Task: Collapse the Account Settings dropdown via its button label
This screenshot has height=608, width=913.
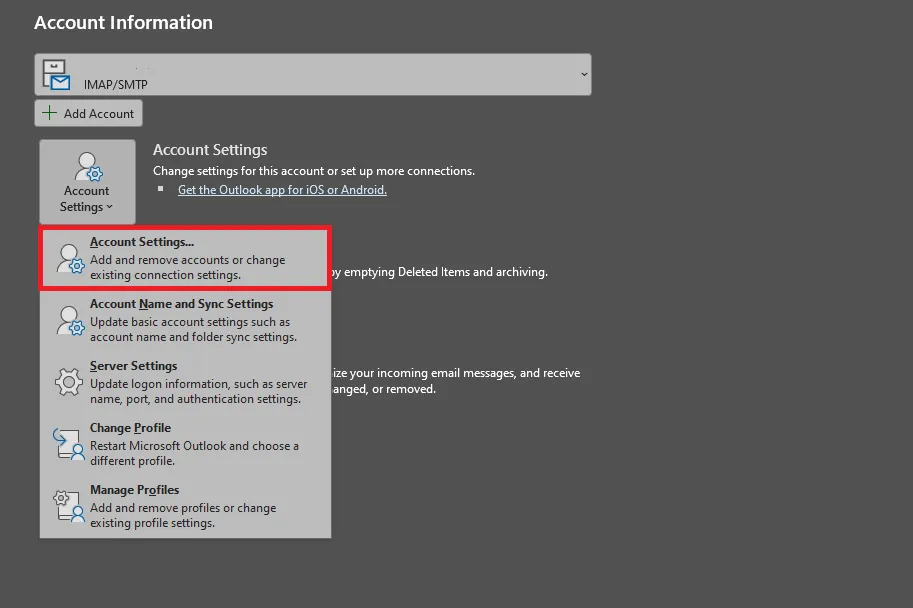Action: [x=86, y=199]
